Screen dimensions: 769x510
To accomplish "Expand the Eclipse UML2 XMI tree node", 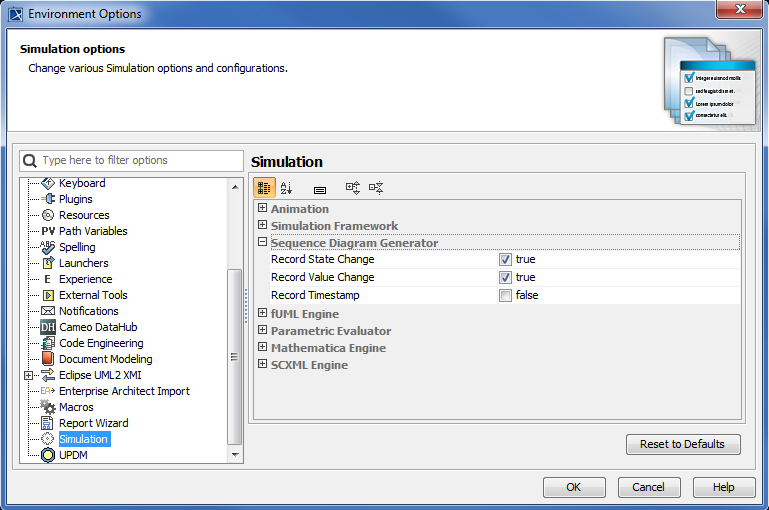I will [x=28, y=376].
